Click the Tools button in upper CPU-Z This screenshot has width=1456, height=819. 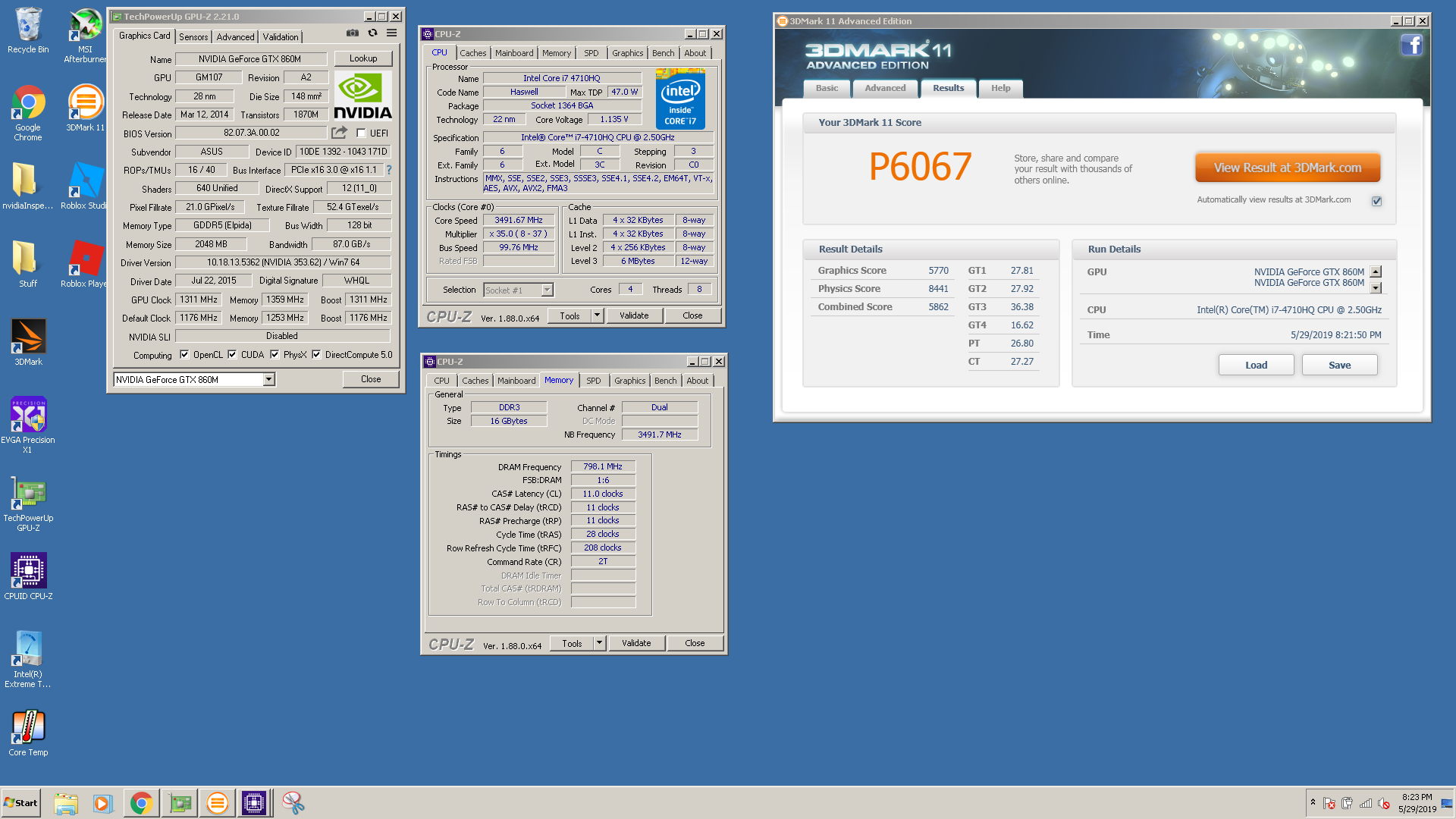click(x=570, y=315)
